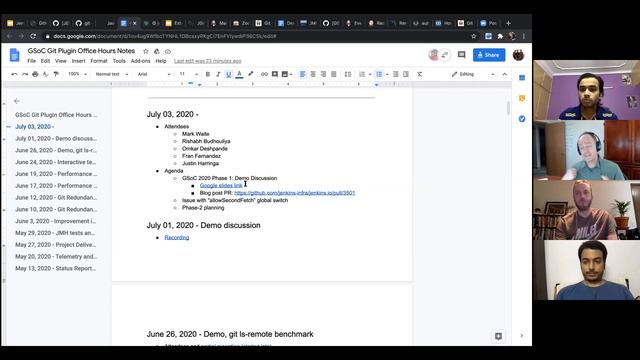This screenshot has height=360, width=640.
Task: Open Google Tasks side panel icon
Action: coord(522,119)
